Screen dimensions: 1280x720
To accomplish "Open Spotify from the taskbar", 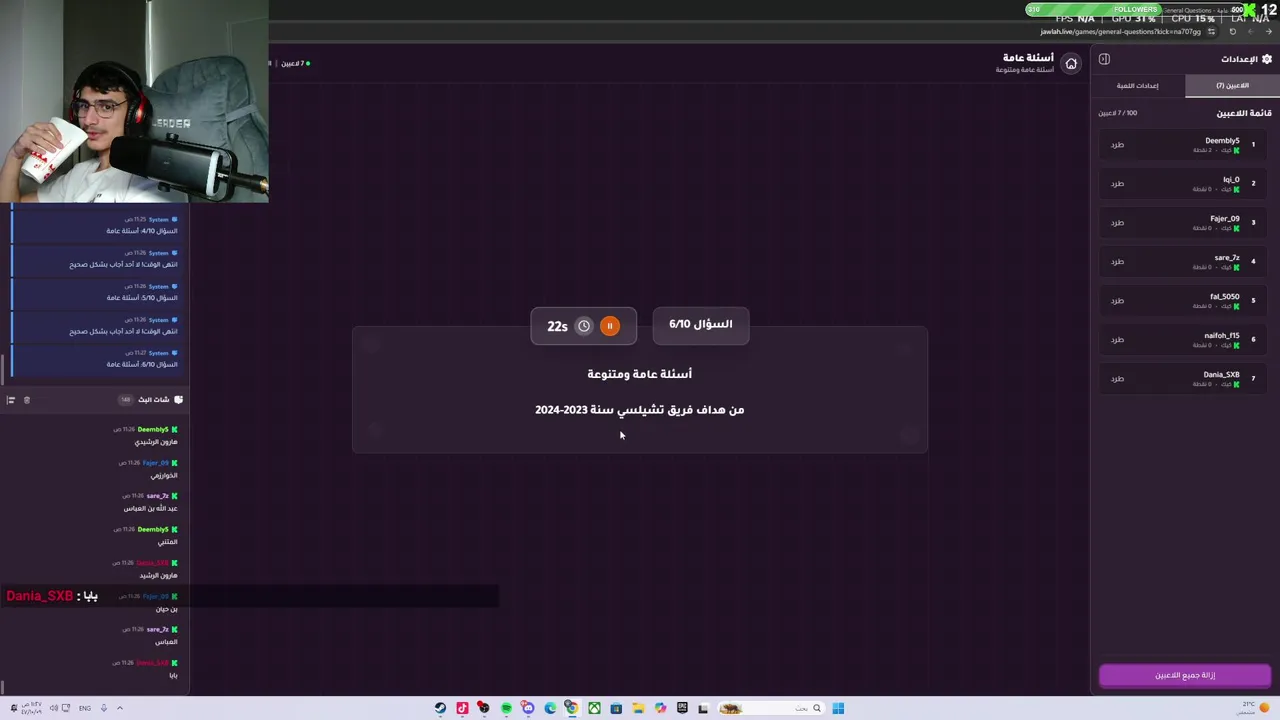I will point(506,708).
